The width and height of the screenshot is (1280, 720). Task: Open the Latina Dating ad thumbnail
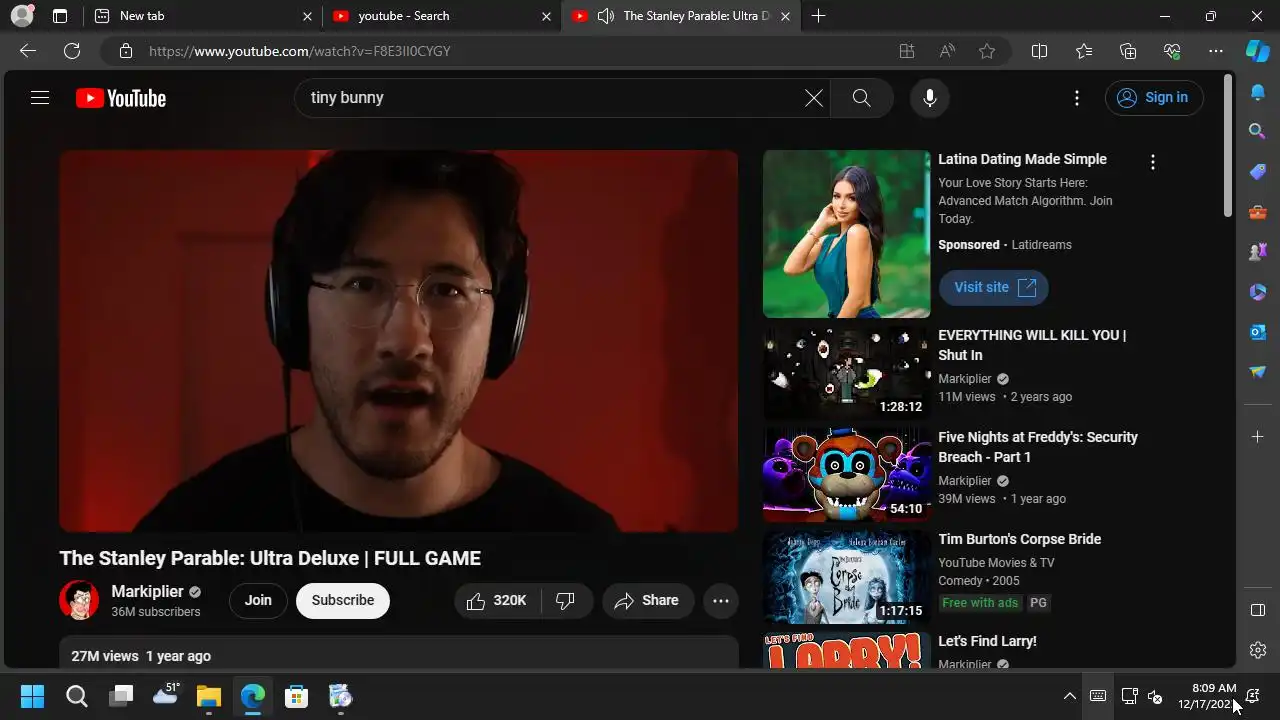coord(847,234)
